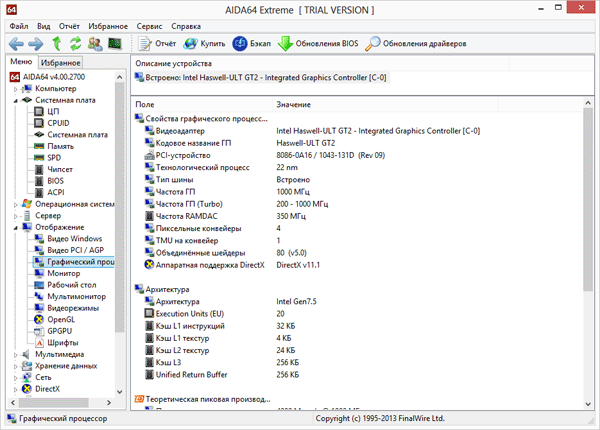600x430 pixels.
Task: Select the PCI-устройство row
Action: [265, 155]
